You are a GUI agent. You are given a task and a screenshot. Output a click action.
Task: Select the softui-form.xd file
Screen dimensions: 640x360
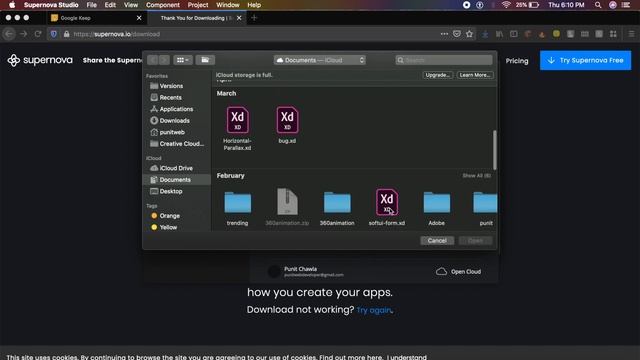coord(387,206)
